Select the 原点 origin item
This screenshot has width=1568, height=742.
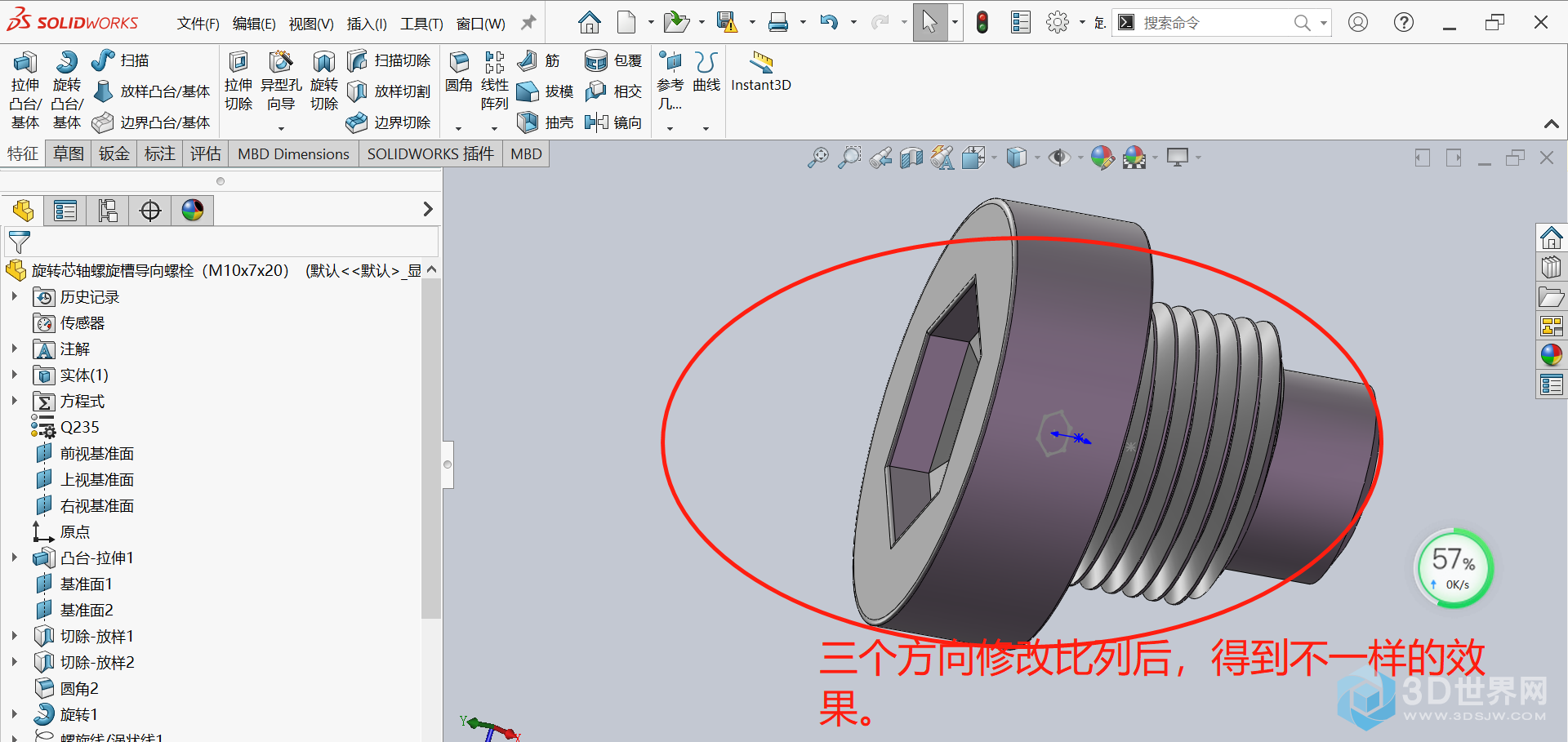[61, 532]
